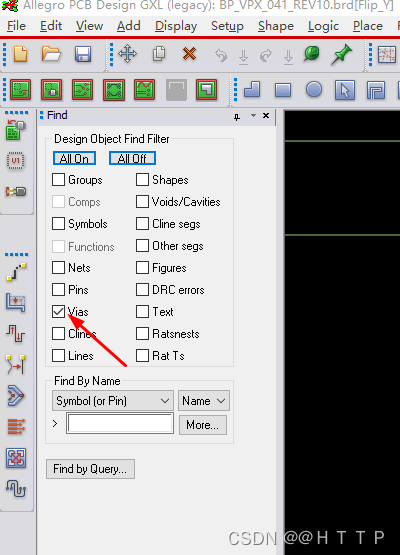Click the Save floppy disk icon
The height and width of the screenshot is (555, 400).
click(x=83, y=55)
